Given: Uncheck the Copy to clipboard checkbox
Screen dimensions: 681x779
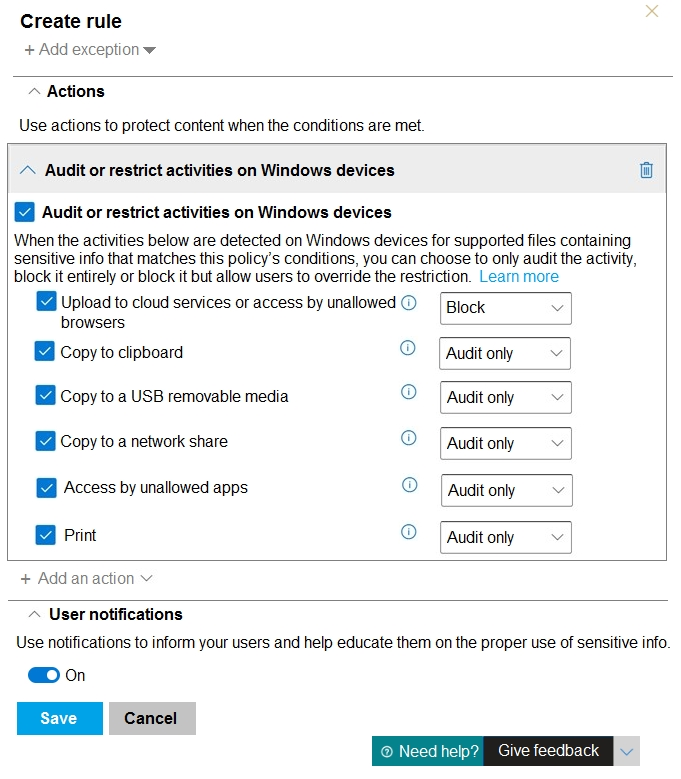Looking at the screenshot, I should 45,351.
